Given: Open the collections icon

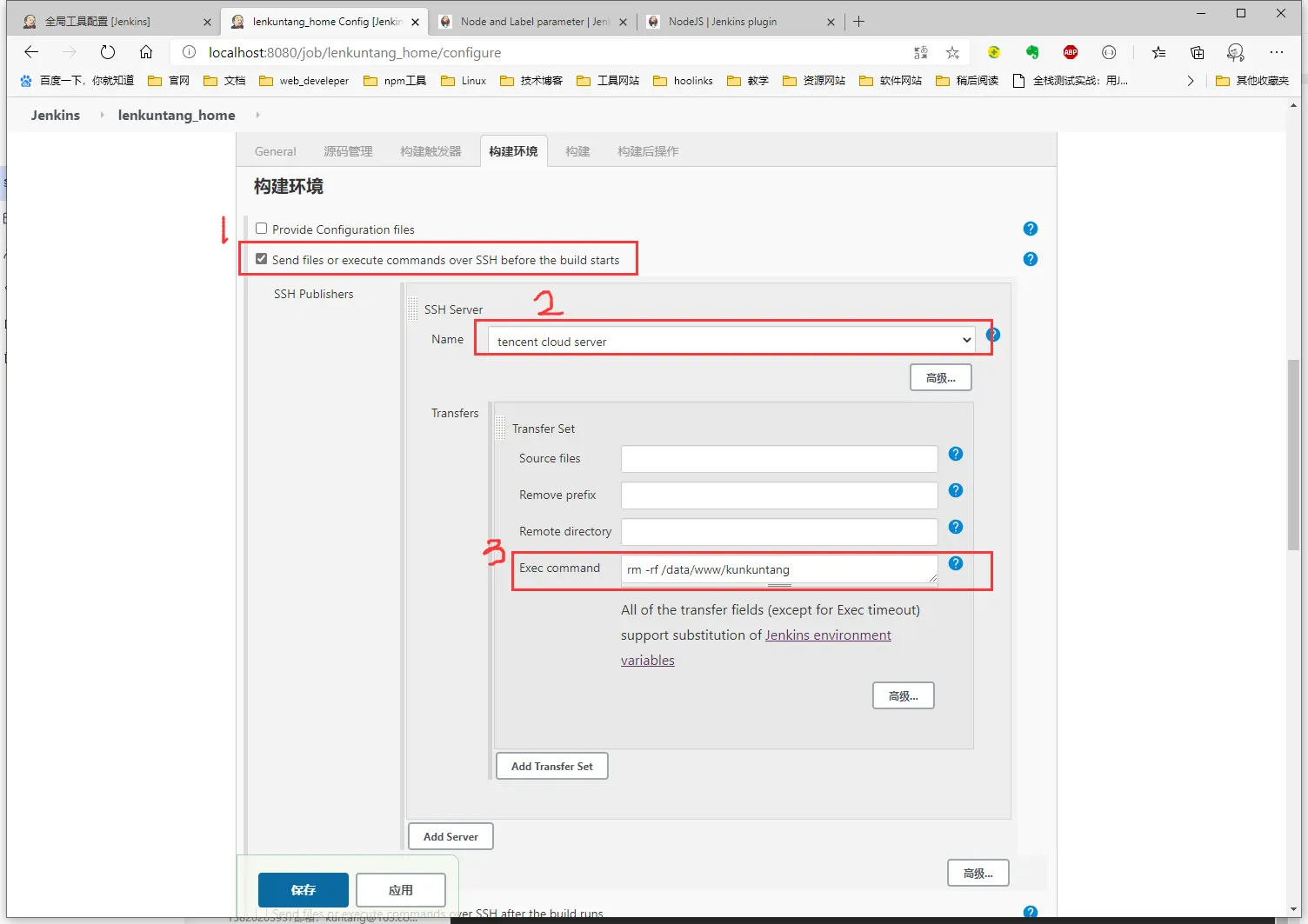Looking at the screenshot, I should (1198, 52).
